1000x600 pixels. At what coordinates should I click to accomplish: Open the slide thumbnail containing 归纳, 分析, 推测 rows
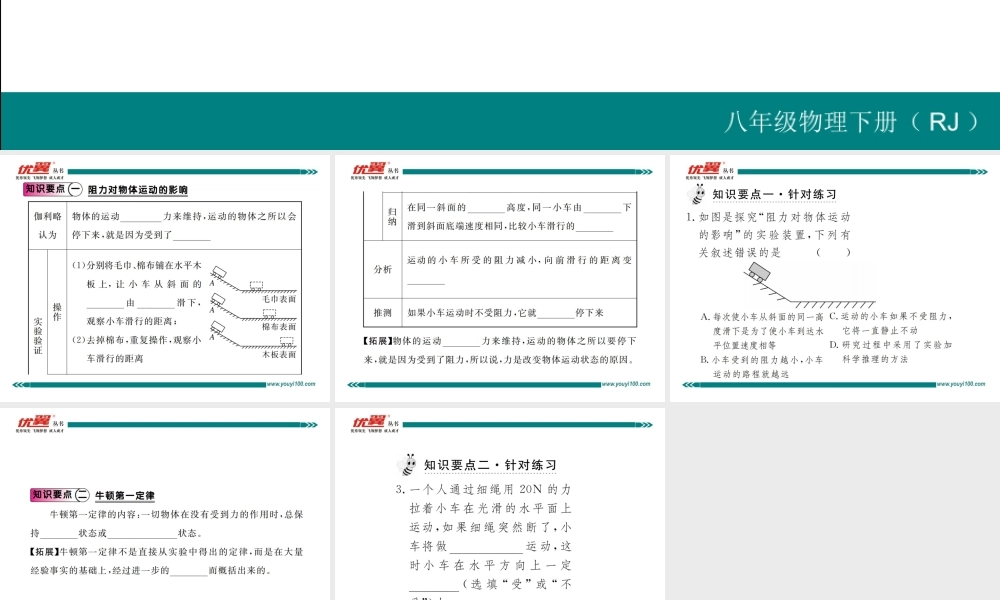(500, 278)
